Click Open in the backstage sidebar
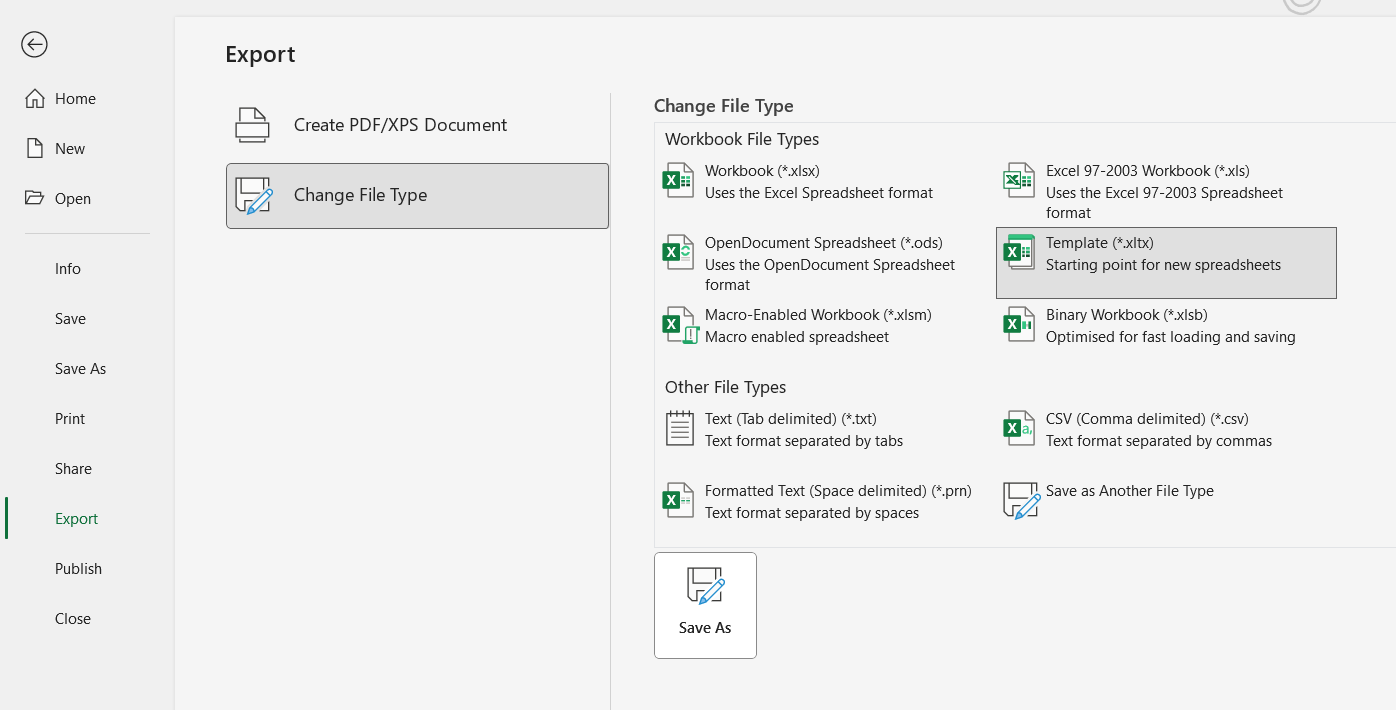This screenshot has height=710, width=1396. [x=72, y=199]
